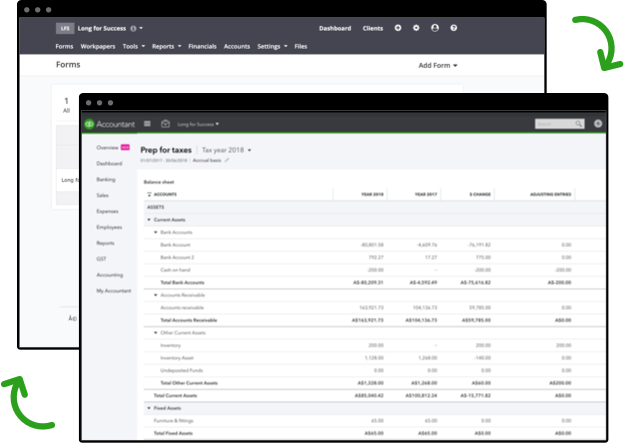Viewport: 624px width, 443px height.
Task: Click the user profile icon in the back window
Action: click(434, 28)
